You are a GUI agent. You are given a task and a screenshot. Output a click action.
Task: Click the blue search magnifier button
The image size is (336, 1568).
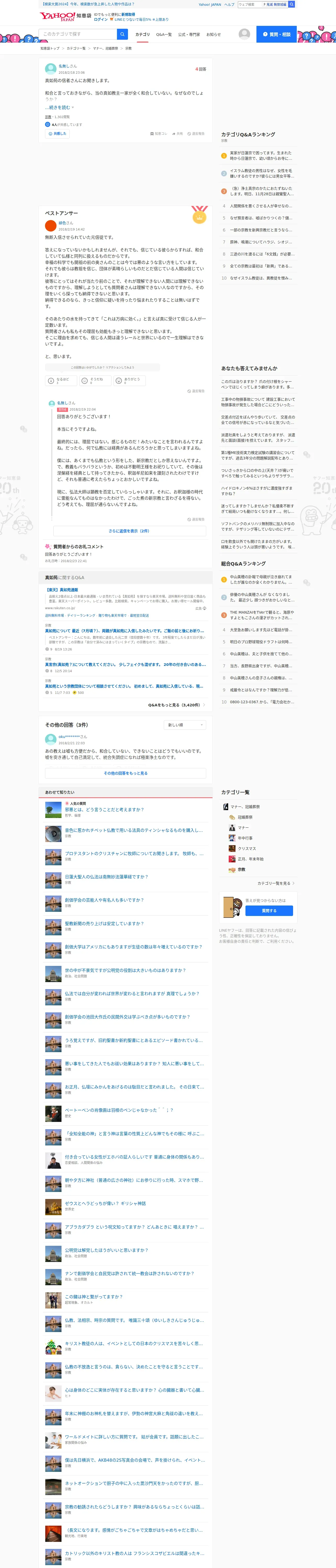pyautogui.click(x=122, y=34)
